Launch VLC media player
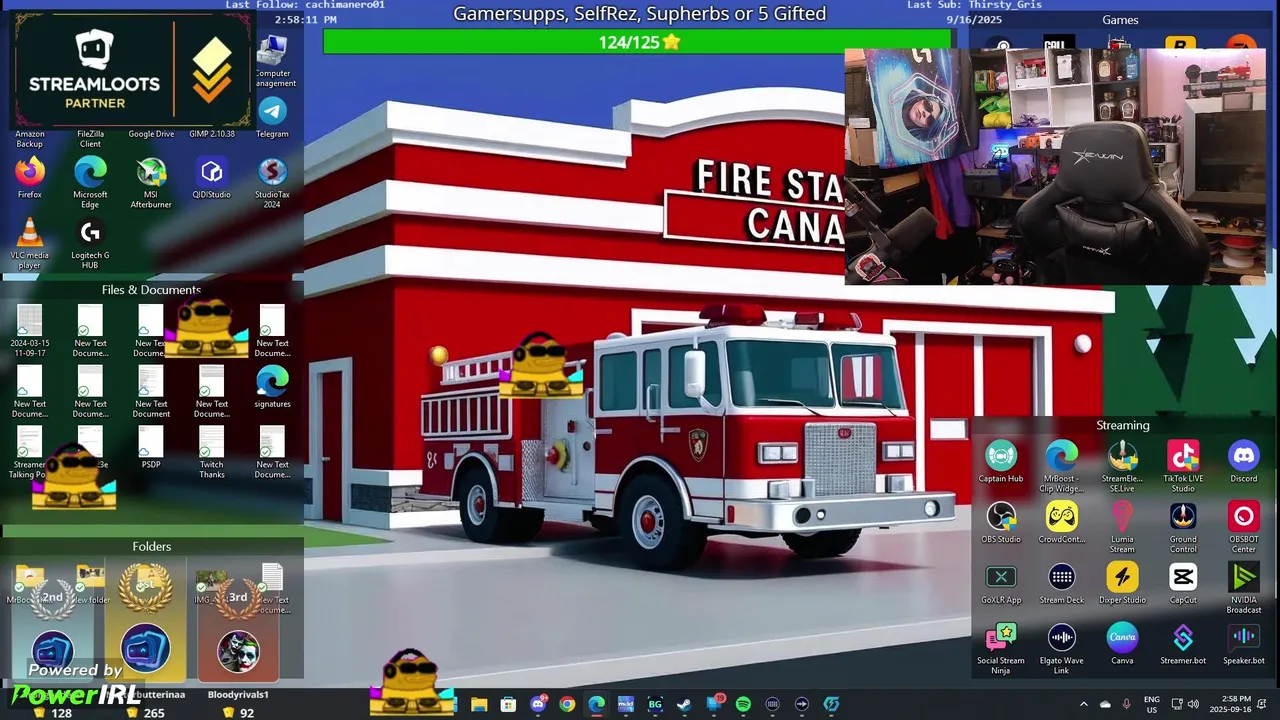Screen dimensions: 1280x720 pos(30,243)
